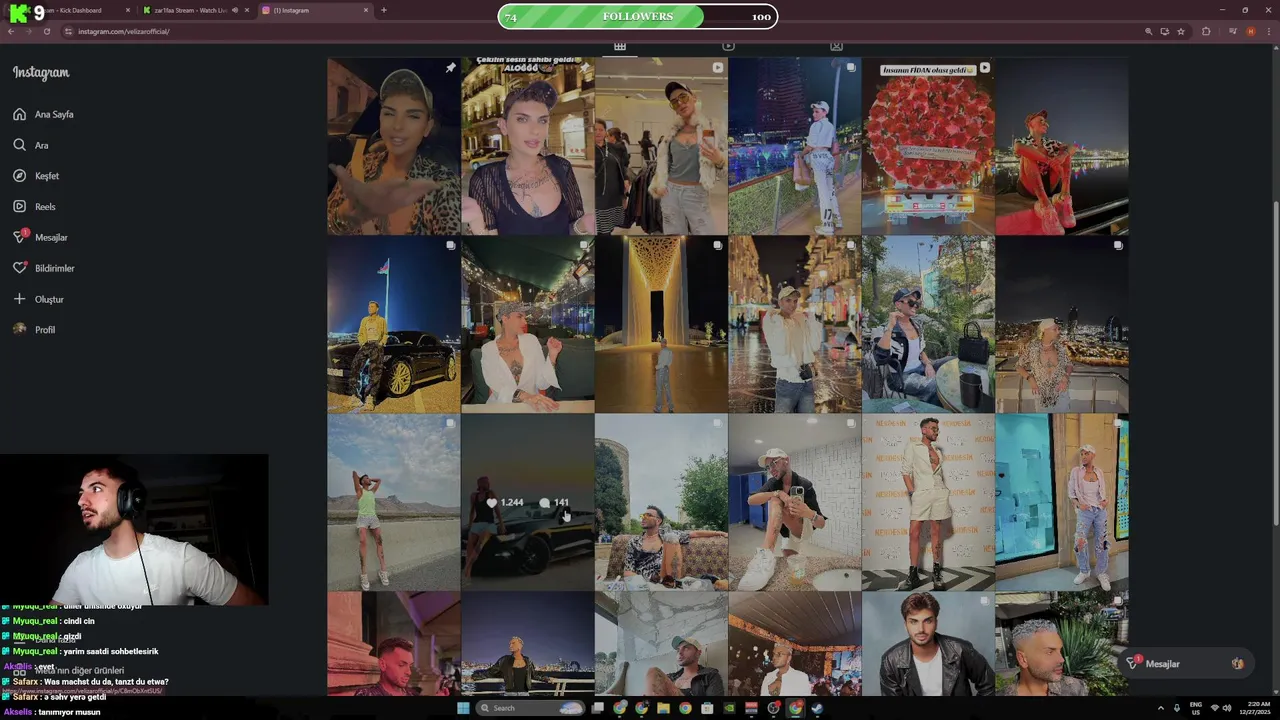Open post with man beside black car and flag
This screenshot has height=720, width=1280.
pos(394,324)
